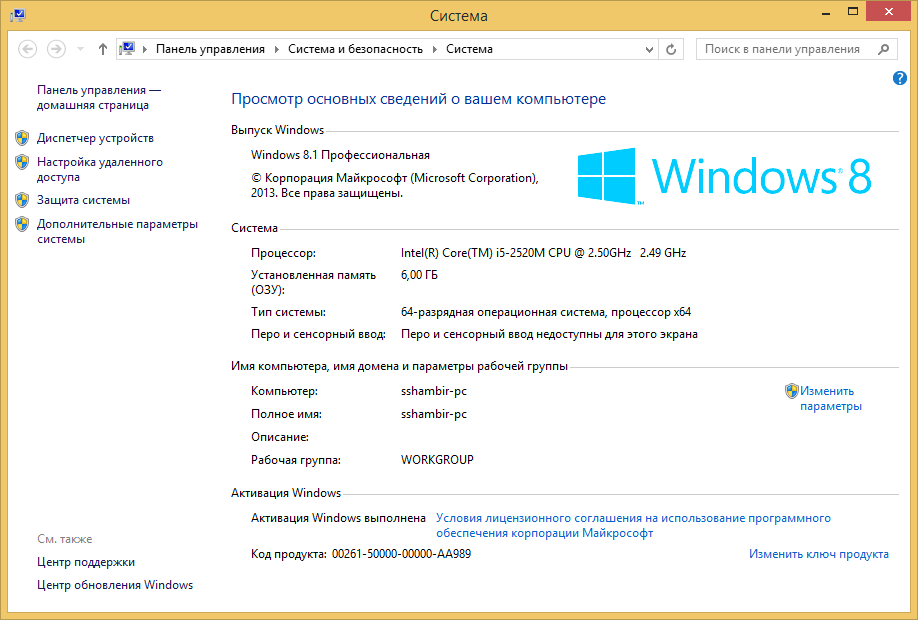Click the search magnifier icon

coord(884,49)
